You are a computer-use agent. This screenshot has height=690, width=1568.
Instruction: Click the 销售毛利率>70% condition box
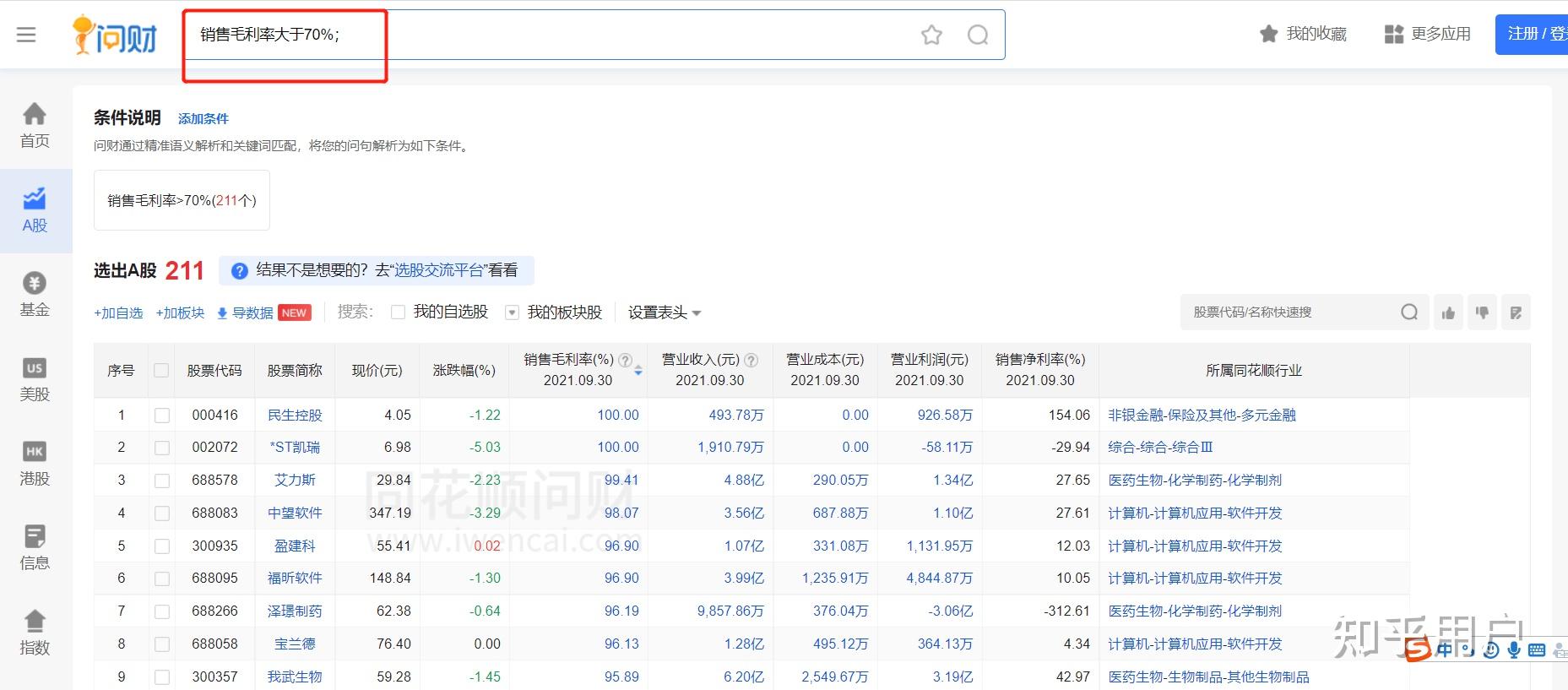tap(182, 200)
